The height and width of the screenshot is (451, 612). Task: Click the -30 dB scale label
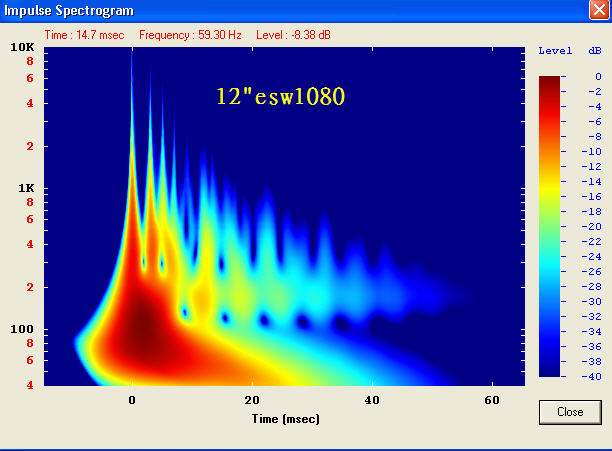591,302
